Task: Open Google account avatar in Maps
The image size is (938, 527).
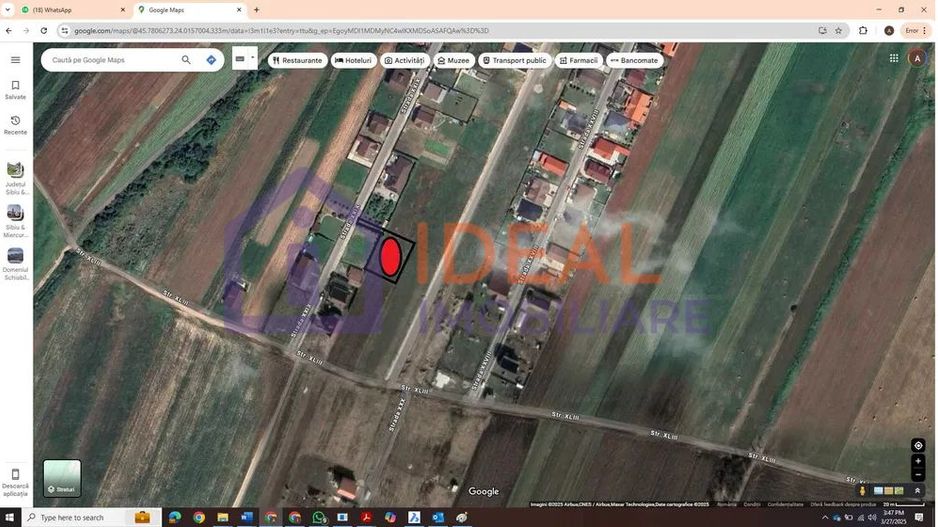Action: (x=917, y=58)
